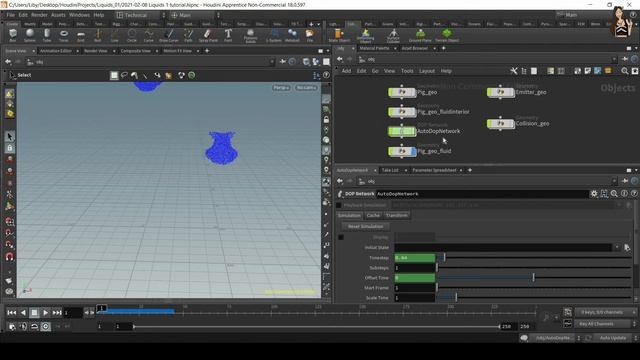Open the Persp viewport camera dropdown
This screenshot has width=640, height=360.
click(x=282, y=88)
